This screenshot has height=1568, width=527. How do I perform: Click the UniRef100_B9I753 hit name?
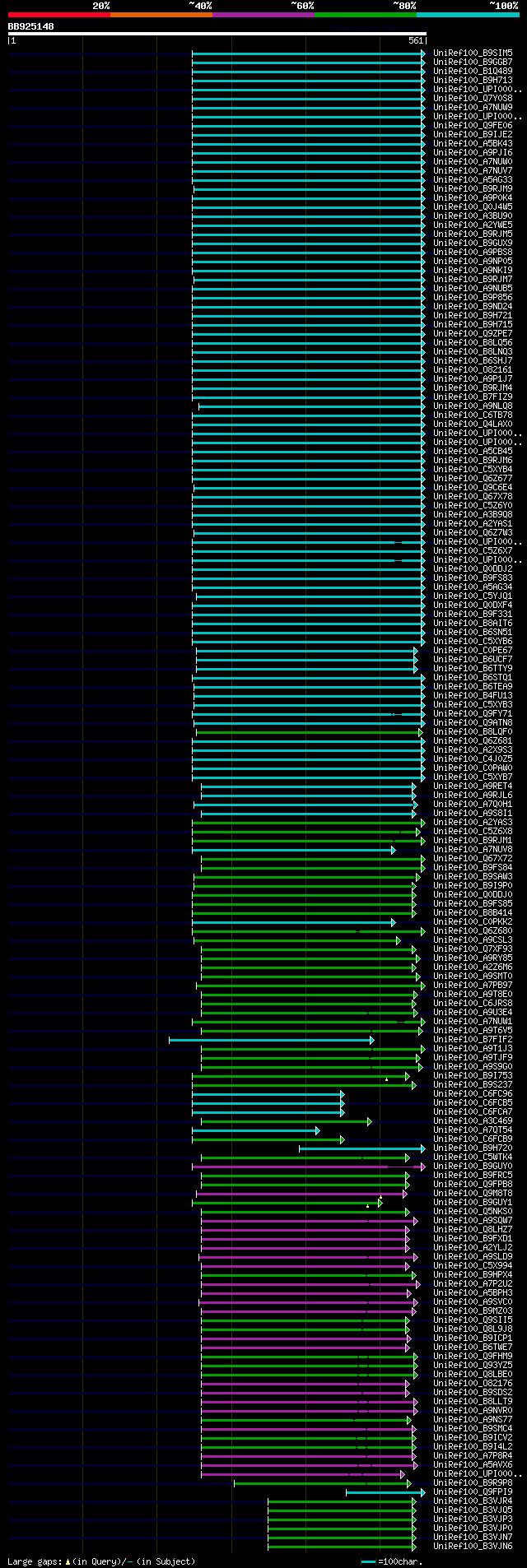click(x=473, y=1075)
